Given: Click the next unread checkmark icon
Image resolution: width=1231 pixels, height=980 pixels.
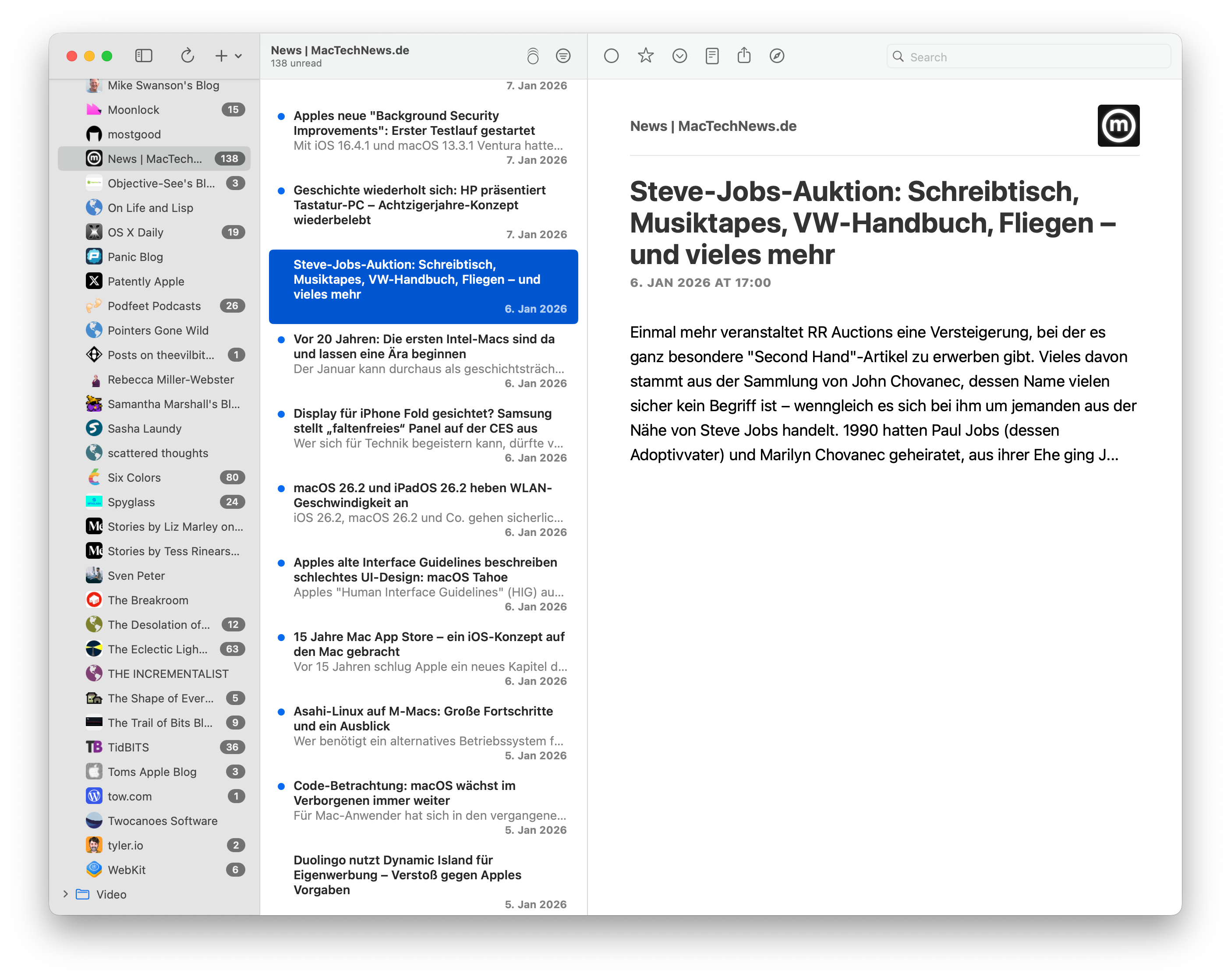Looking at the screenshot, I should click(679, 56).
